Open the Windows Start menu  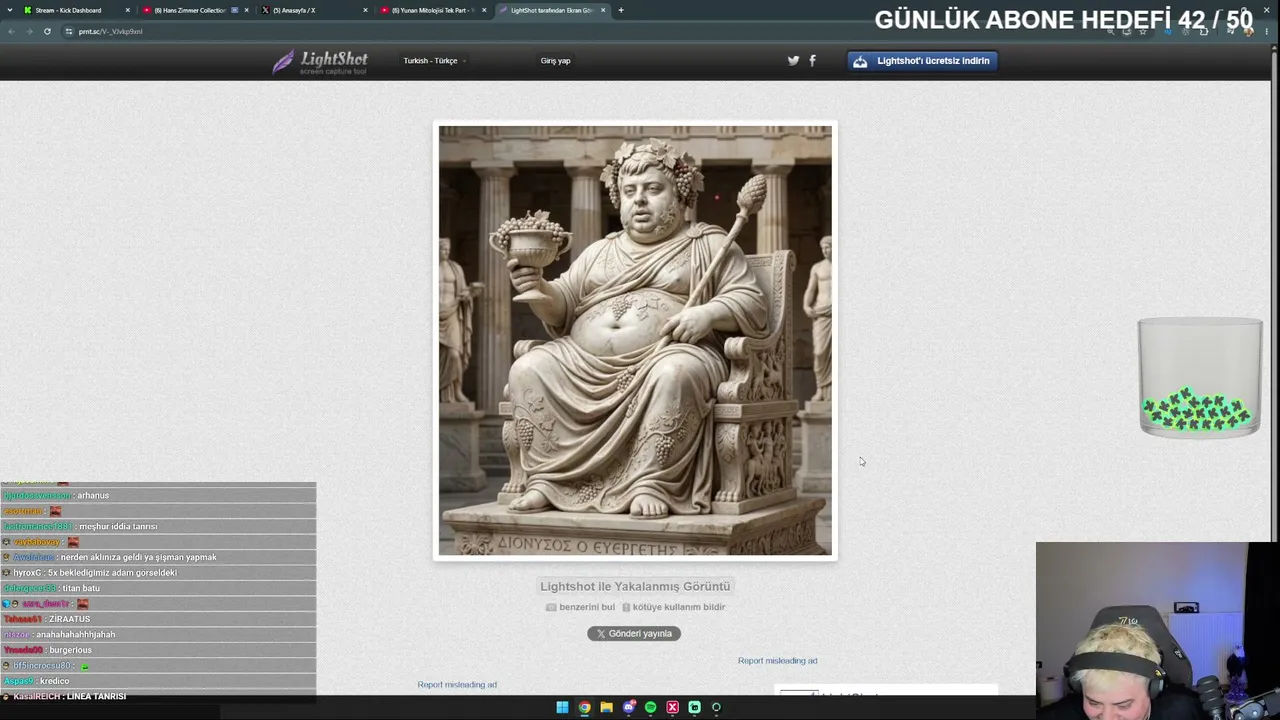coord(562,708)
